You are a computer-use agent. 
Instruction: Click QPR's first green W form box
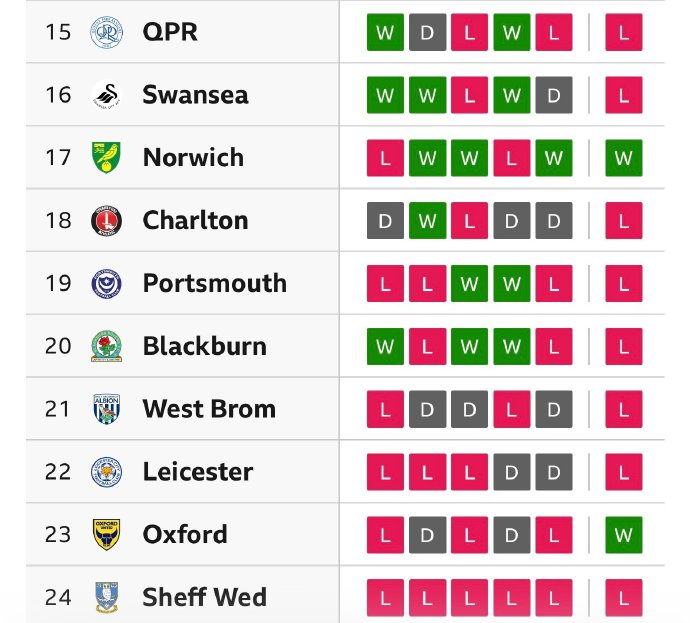385,32
